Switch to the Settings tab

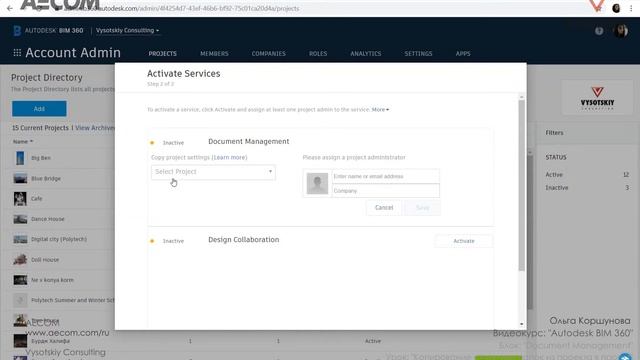418,53
